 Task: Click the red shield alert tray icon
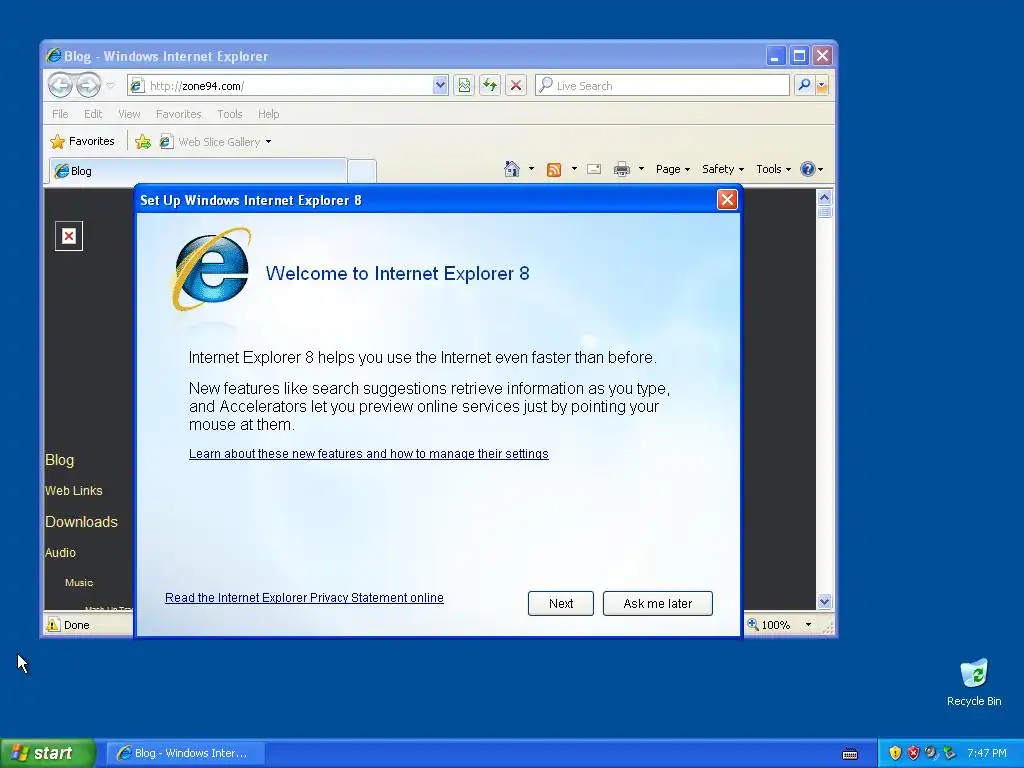click(x=913, y=753)
